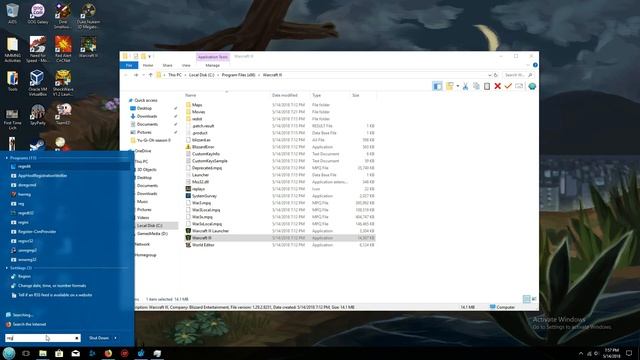The width and height of the screenshot is (640, 360).
Task: Open the Store icon on the taskbar
Action: tap(59, 353)
